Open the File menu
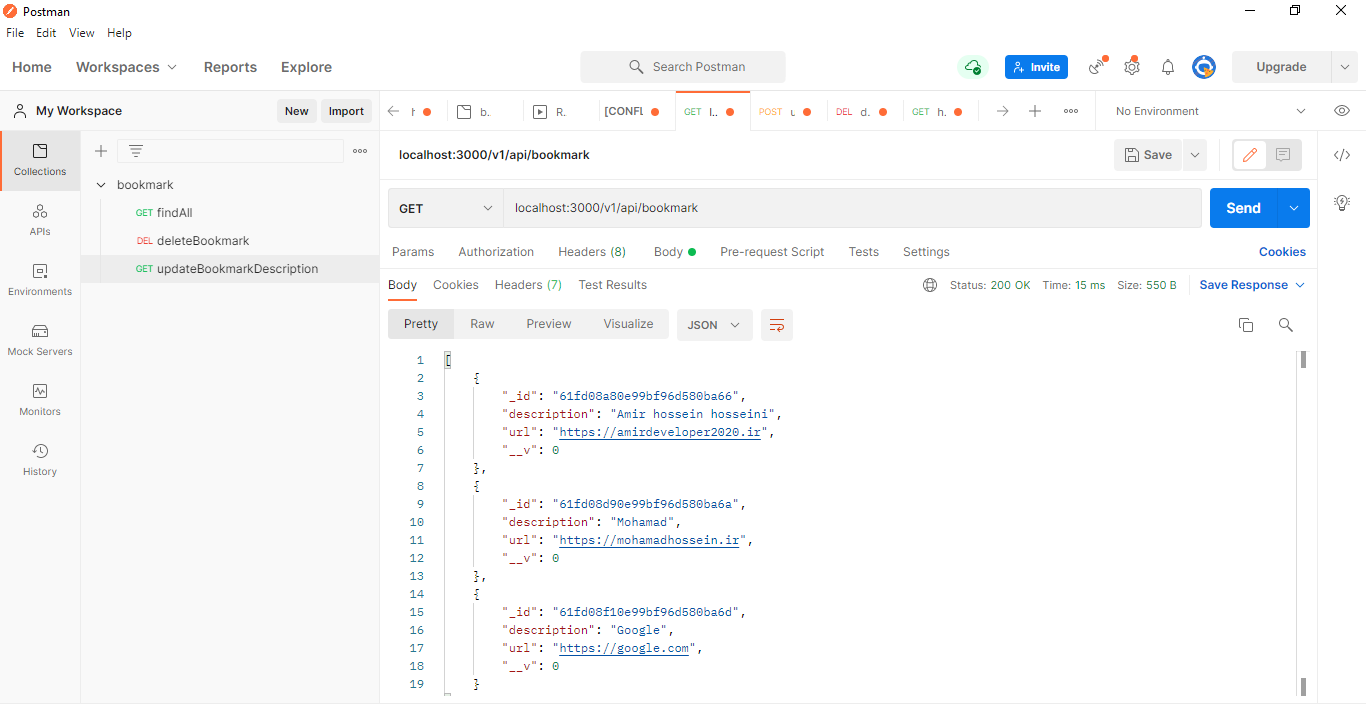 tap(15, 33)
